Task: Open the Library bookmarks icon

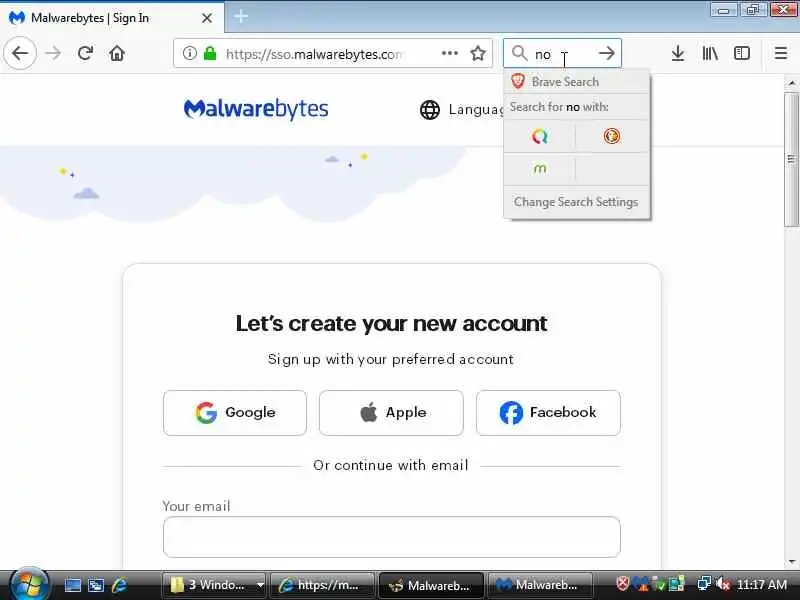Action: coord(710,53)
